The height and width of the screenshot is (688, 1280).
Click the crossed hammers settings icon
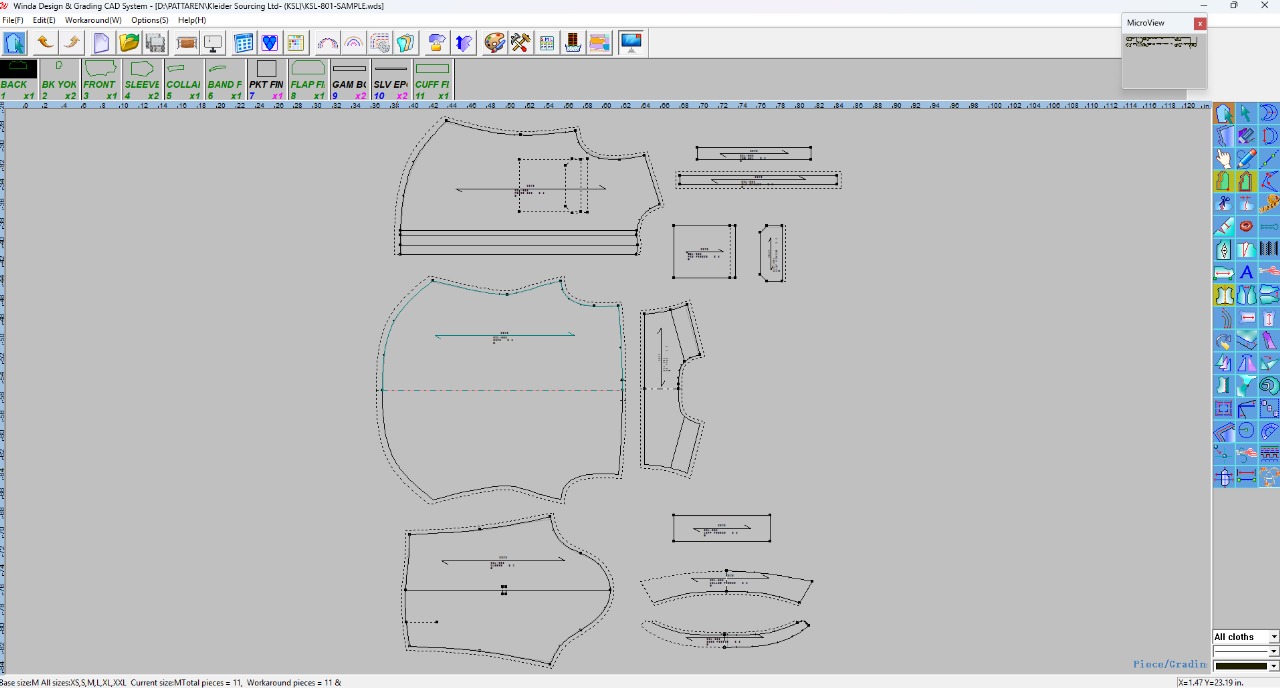(x=520, y=43)
